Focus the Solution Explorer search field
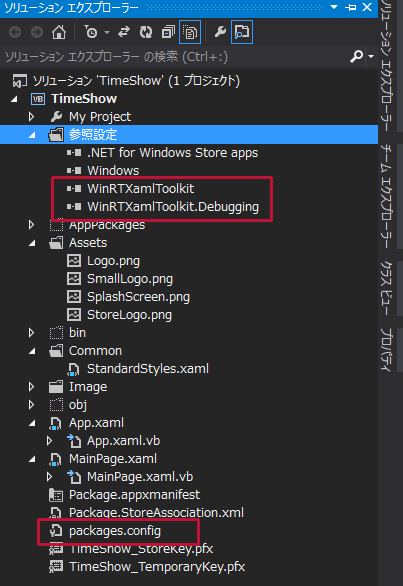Image resolution: width=403 pixels, height=586 pixels. [175, 57]
